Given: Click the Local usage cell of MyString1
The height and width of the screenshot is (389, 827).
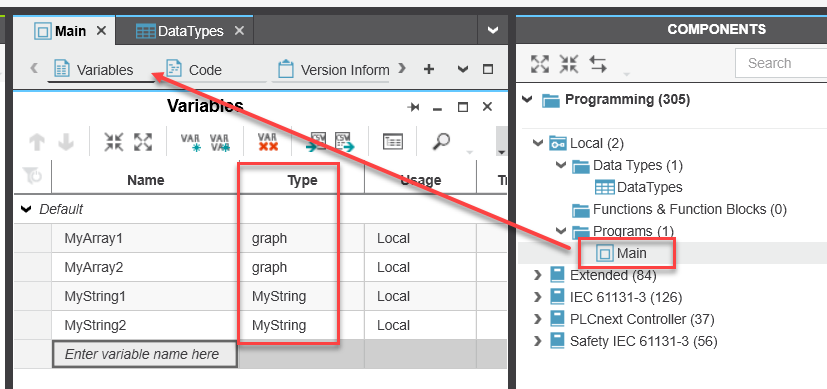Looking at the screenshot, I should coord(420,296).
